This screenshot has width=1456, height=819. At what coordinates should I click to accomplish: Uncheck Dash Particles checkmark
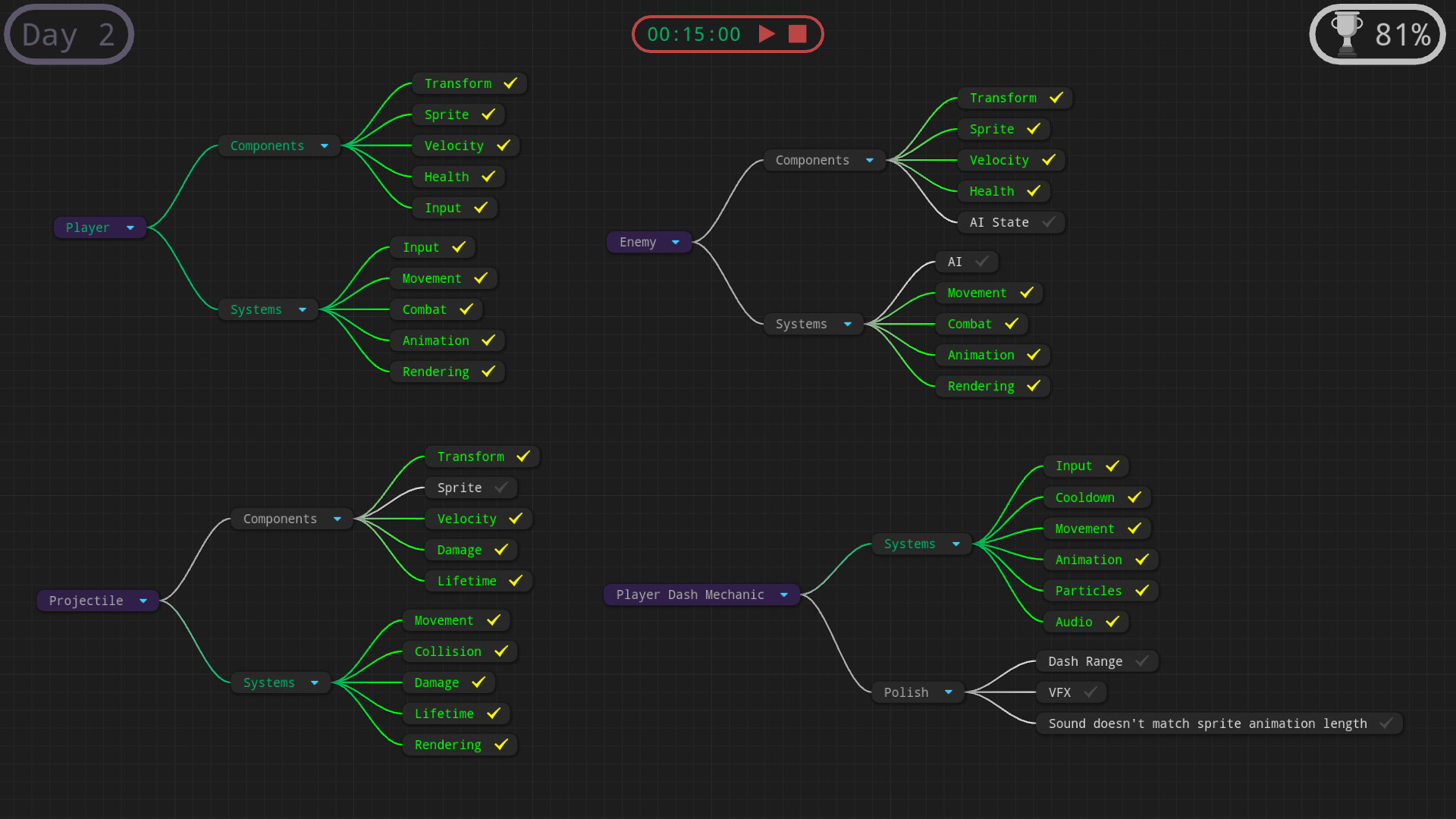pyautogui.click(x=1142, y=590)
